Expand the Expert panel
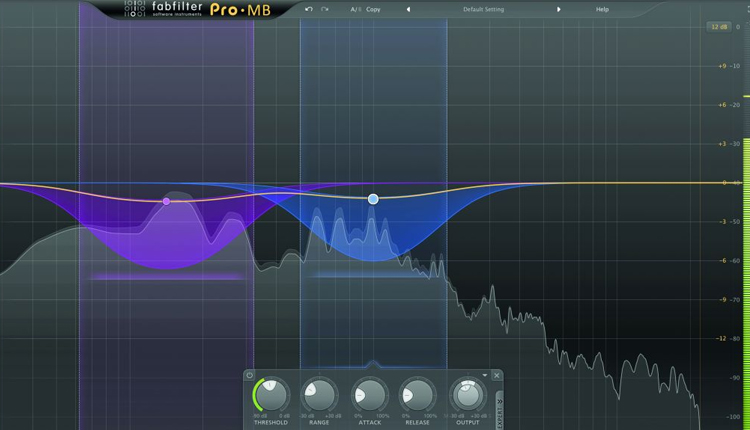Image resolution: width=750 pixels, height=430 pixels. [498, 404]
